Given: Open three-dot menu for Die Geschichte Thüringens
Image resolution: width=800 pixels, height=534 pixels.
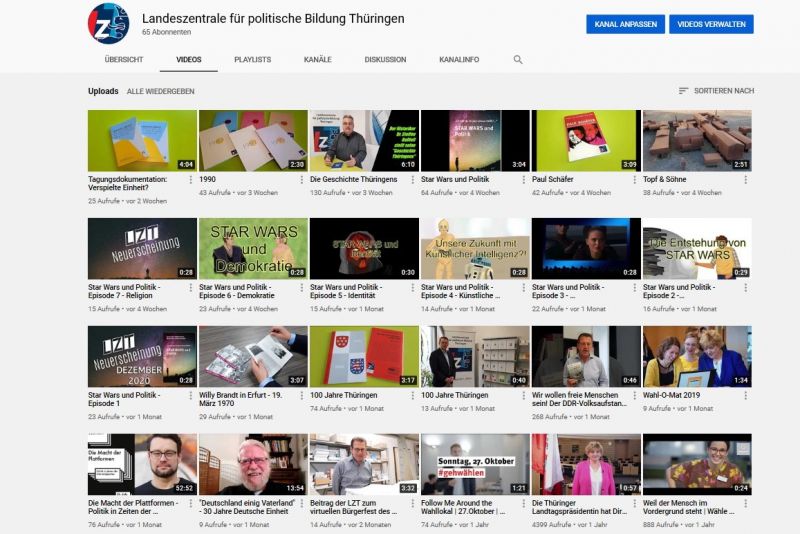Looking at the screenshot, I should pos(413,180).
